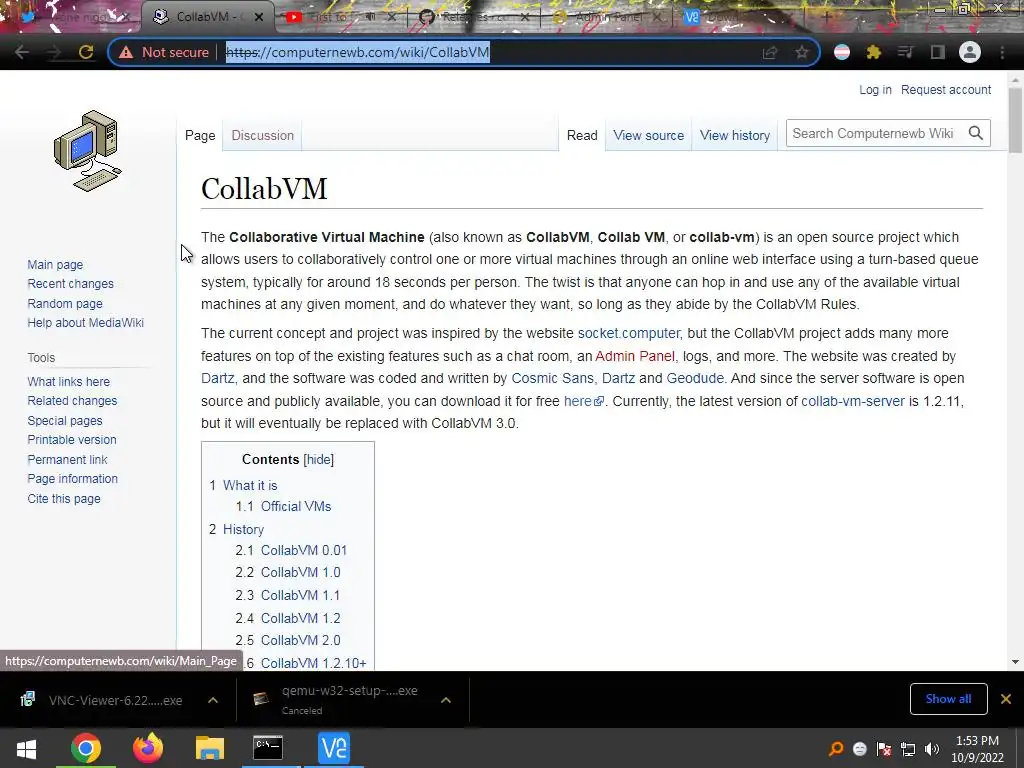Click the Not secure warning triangle

(125, 52)
